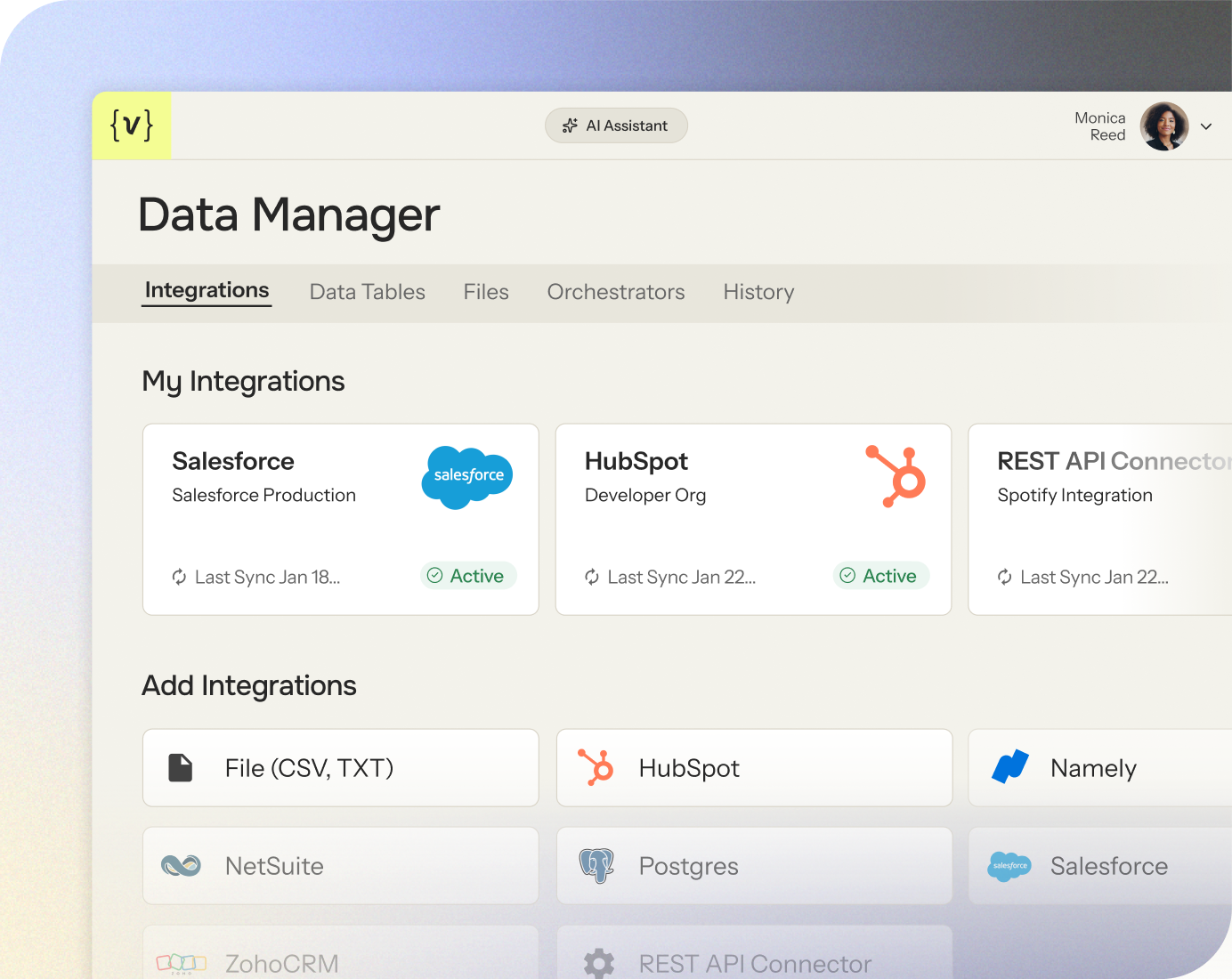1232x979 pixels.
Task: Add a File (CSV, TXT) integration
Action: [340, 768]
